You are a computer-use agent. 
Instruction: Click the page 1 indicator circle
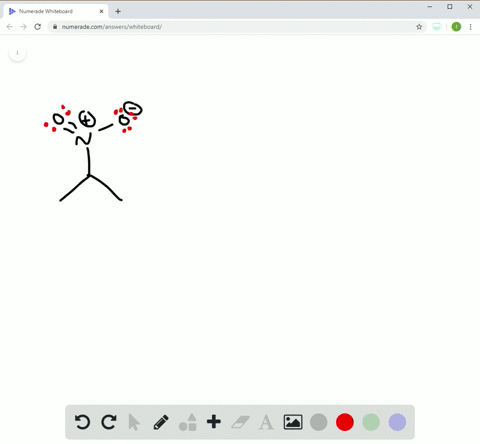pyautogui.click(x=17, y=53)
